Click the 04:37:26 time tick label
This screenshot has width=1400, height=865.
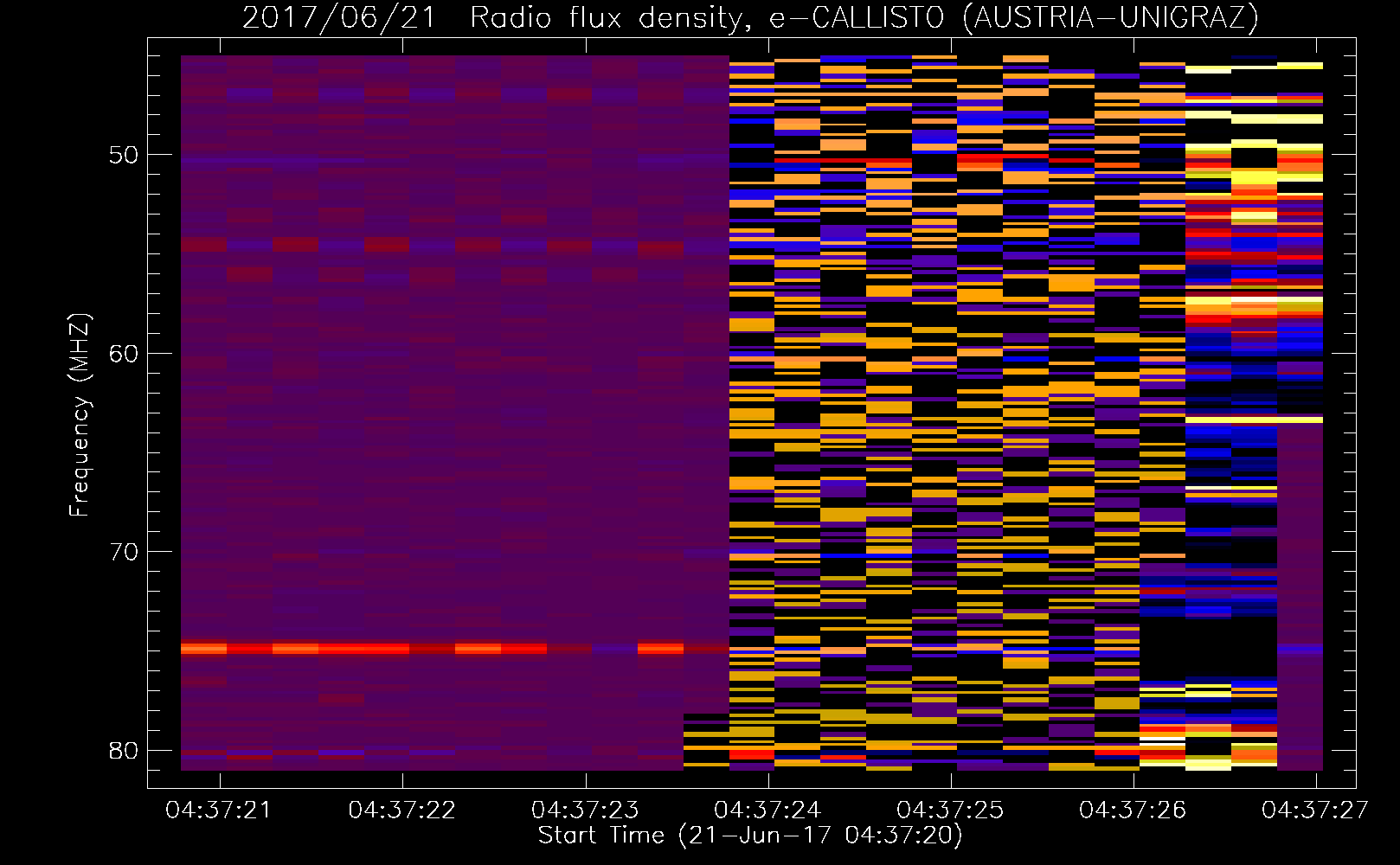[1133, 811]
